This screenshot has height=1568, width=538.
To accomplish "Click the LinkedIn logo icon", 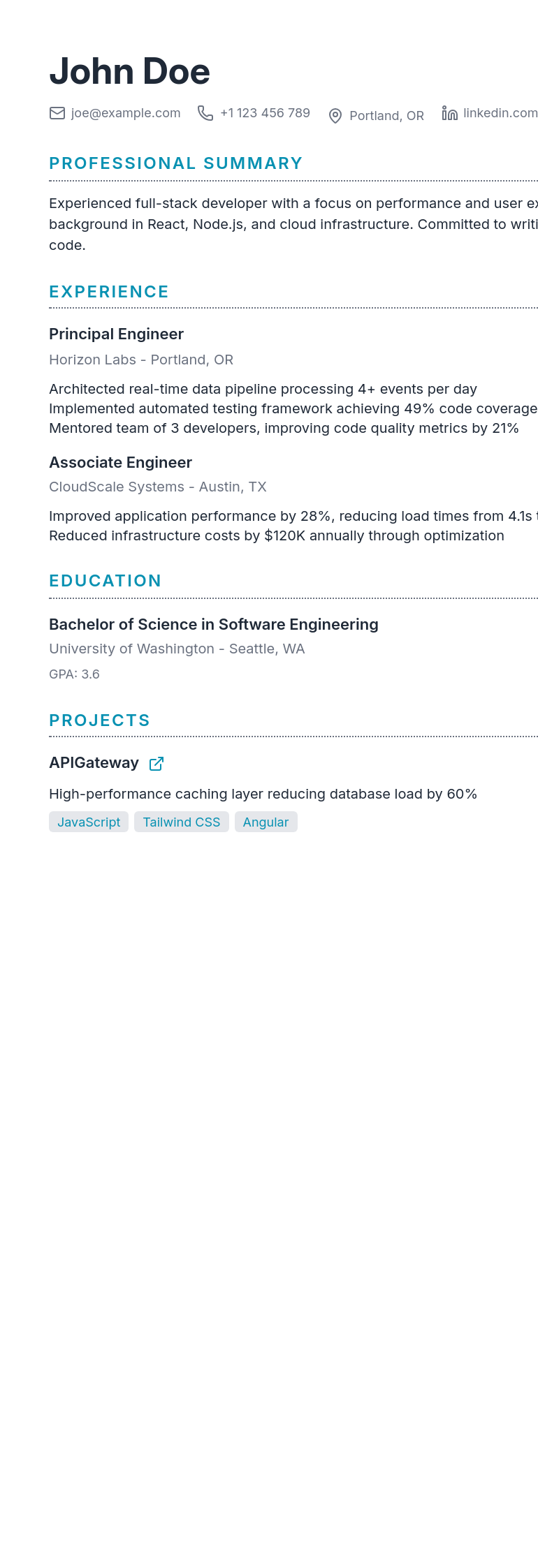I will click(x=449, y=113).
